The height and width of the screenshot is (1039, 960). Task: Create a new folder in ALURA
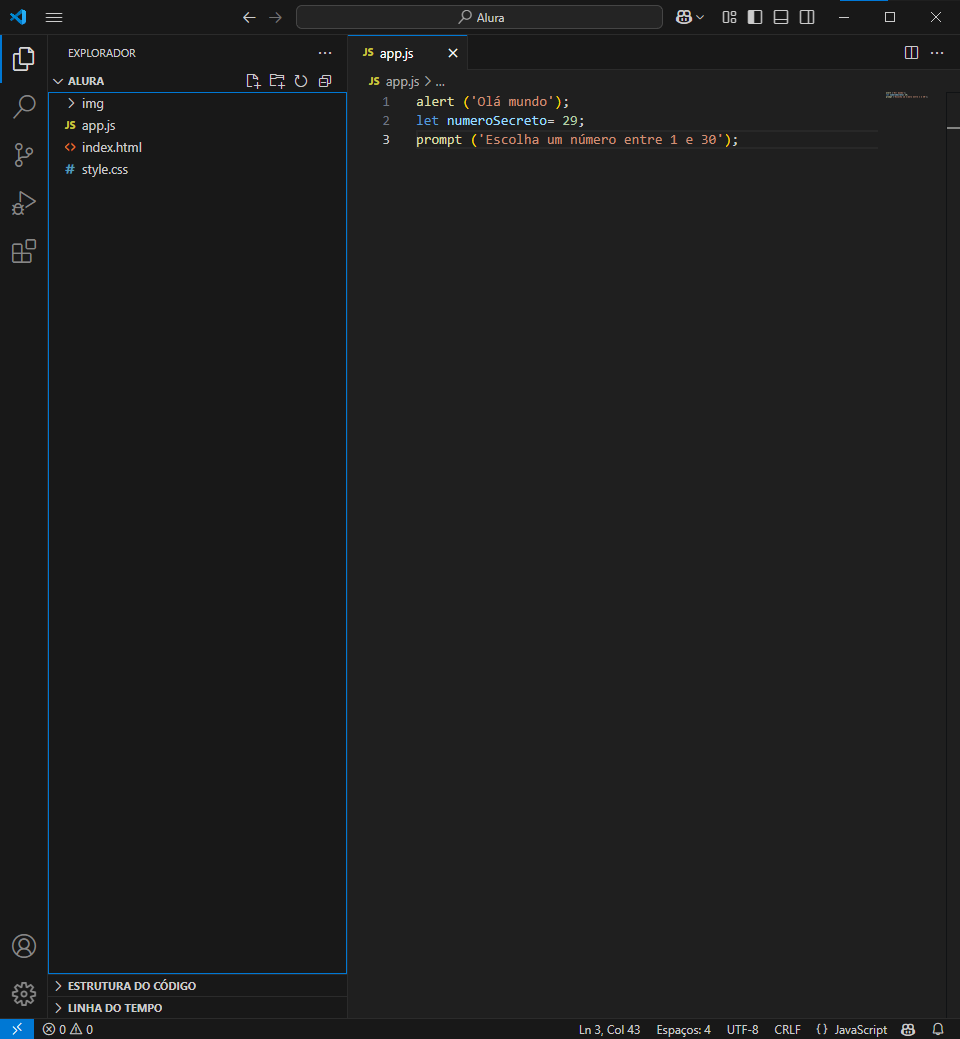point(277,81)
